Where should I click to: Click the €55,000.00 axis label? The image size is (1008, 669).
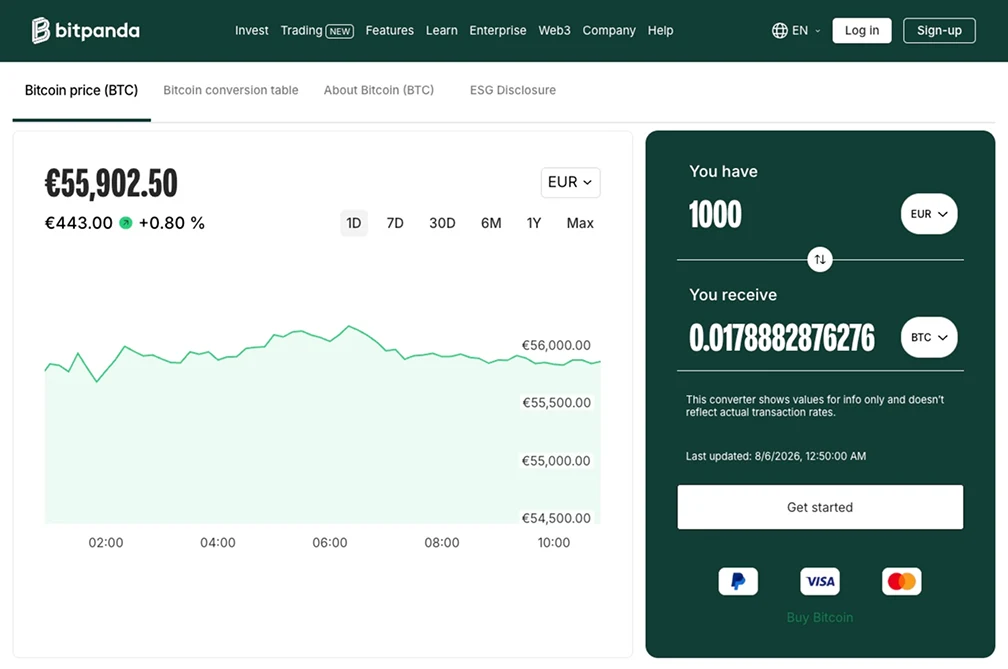[x=556, y=461]
